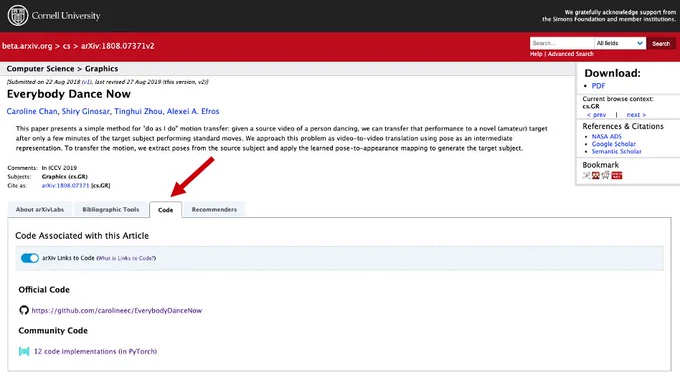Screen dimensions: 680x375
Task: Click the GitHub octocat icon under Official Code
Action: [24, 310]
